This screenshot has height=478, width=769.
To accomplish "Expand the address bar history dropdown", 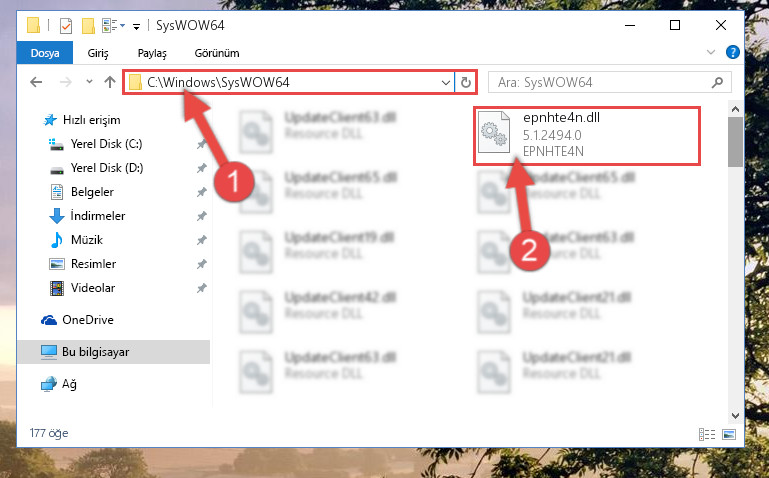I will pyautogui.click(x=445, y=82).
